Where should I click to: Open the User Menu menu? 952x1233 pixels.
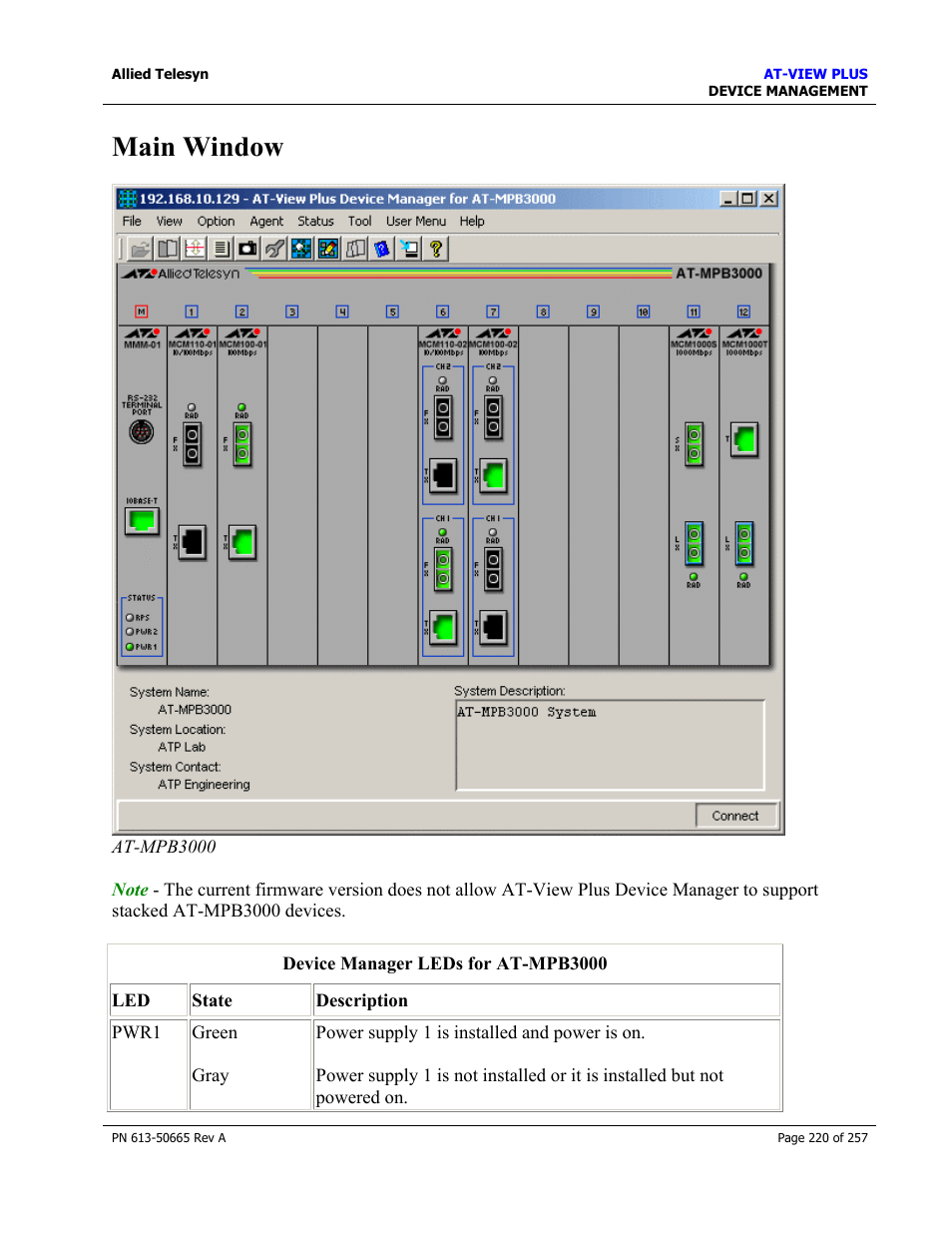[416, 222]
